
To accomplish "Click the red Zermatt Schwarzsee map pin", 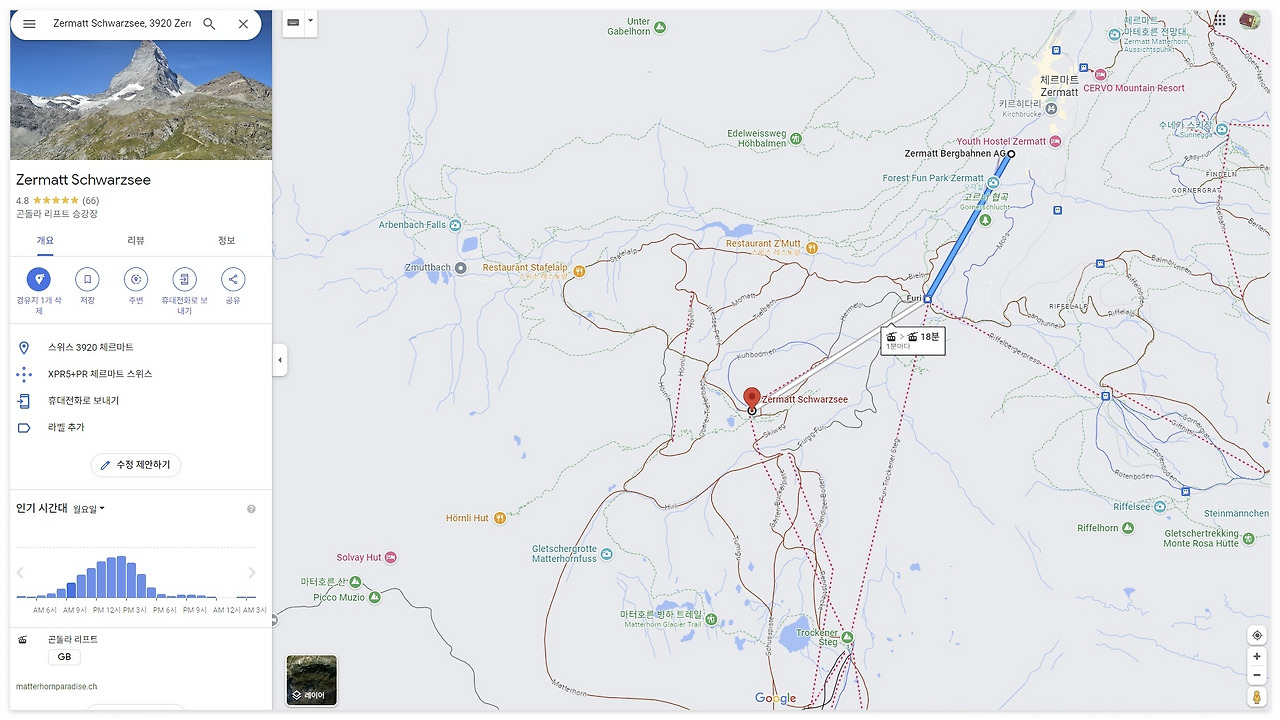I will [752, 398].
